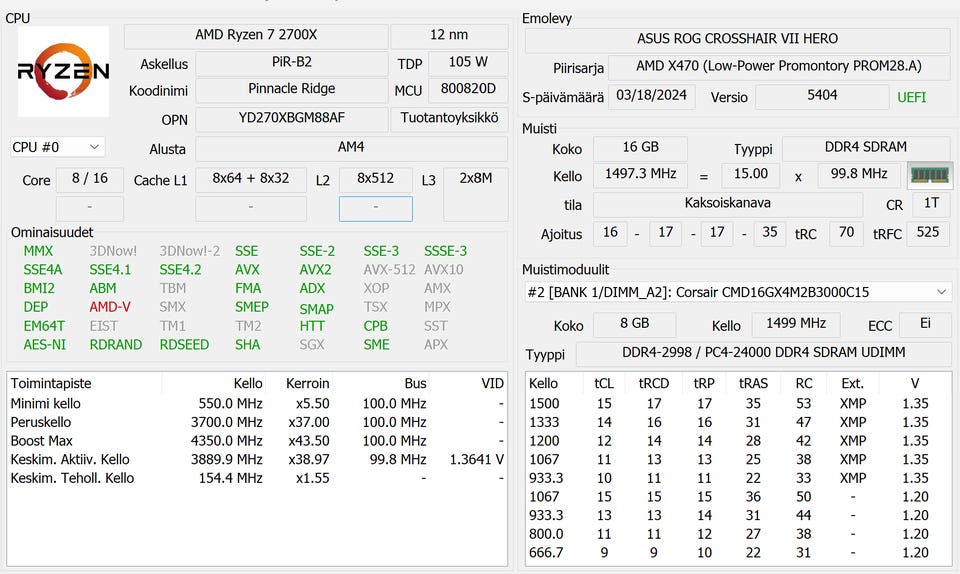Click the ASUS ROG CROSSHAIR VII HERO field
Image resolution: width=960 pixels, height=574 pixels.
pos(737,39)
